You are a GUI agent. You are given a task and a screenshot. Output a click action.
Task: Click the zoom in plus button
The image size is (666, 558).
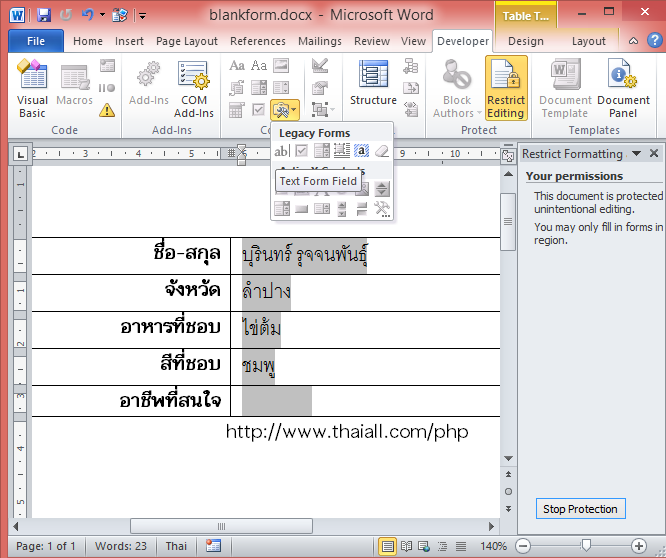pos(639,546)
